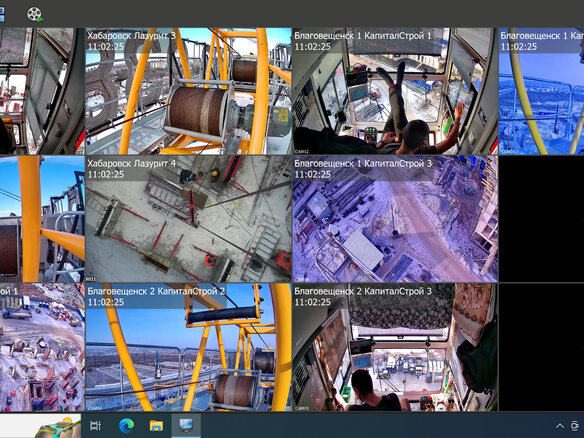Open the Хабаровск Лазурит 3 camera feed
584x438 pixels.
(x=188, y=91)
